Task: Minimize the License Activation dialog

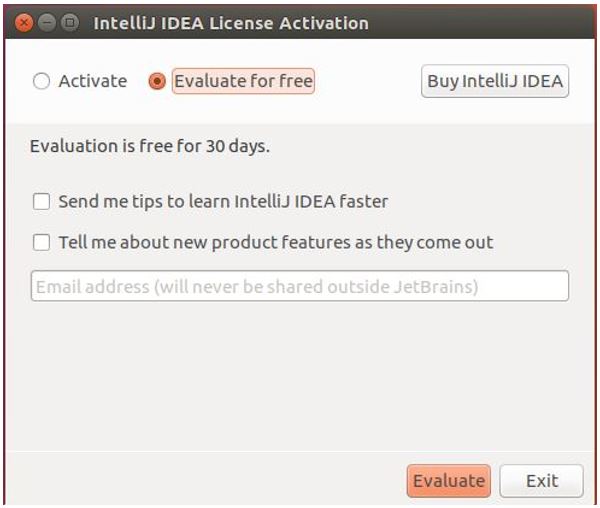Action: [x=47, y=23]
